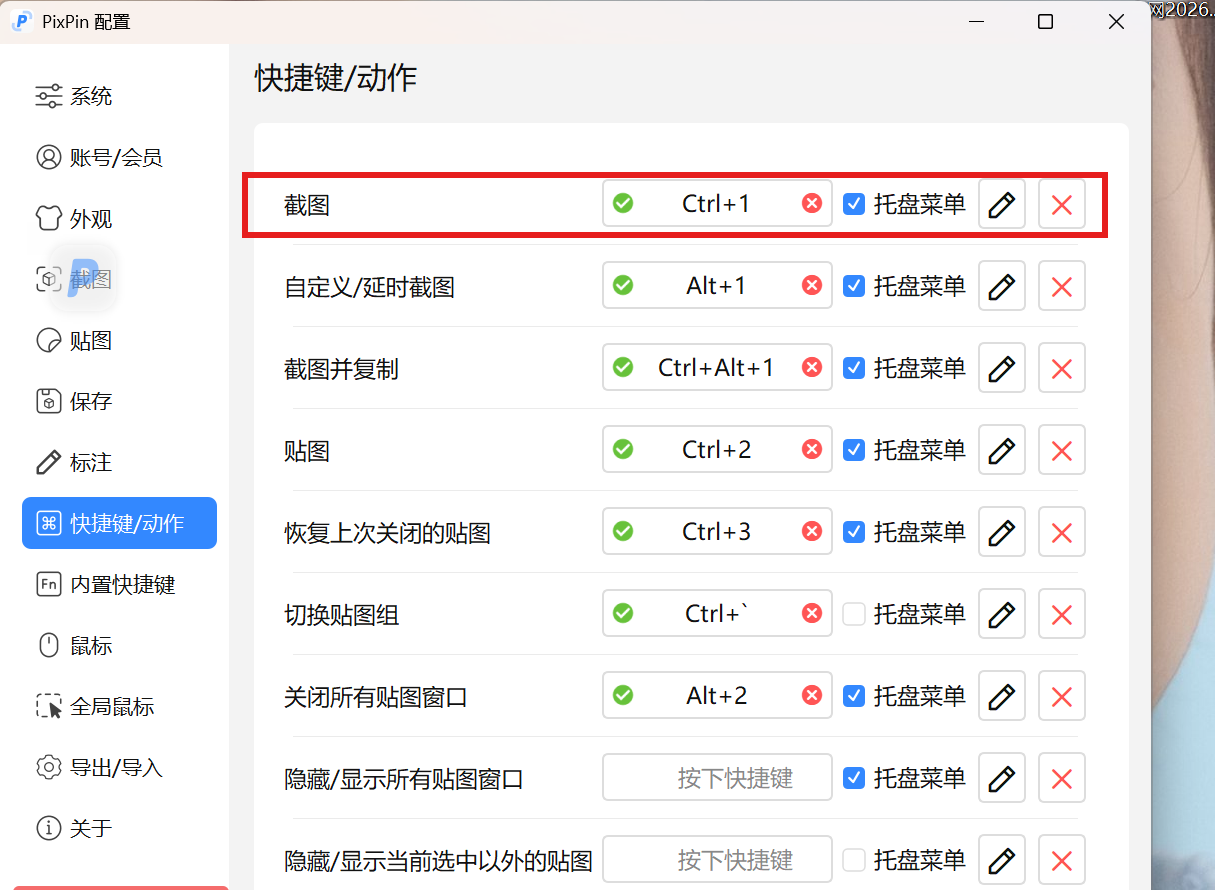Open the 关于 page
This screenshot has width=1215, height=890.
[119, 829]
